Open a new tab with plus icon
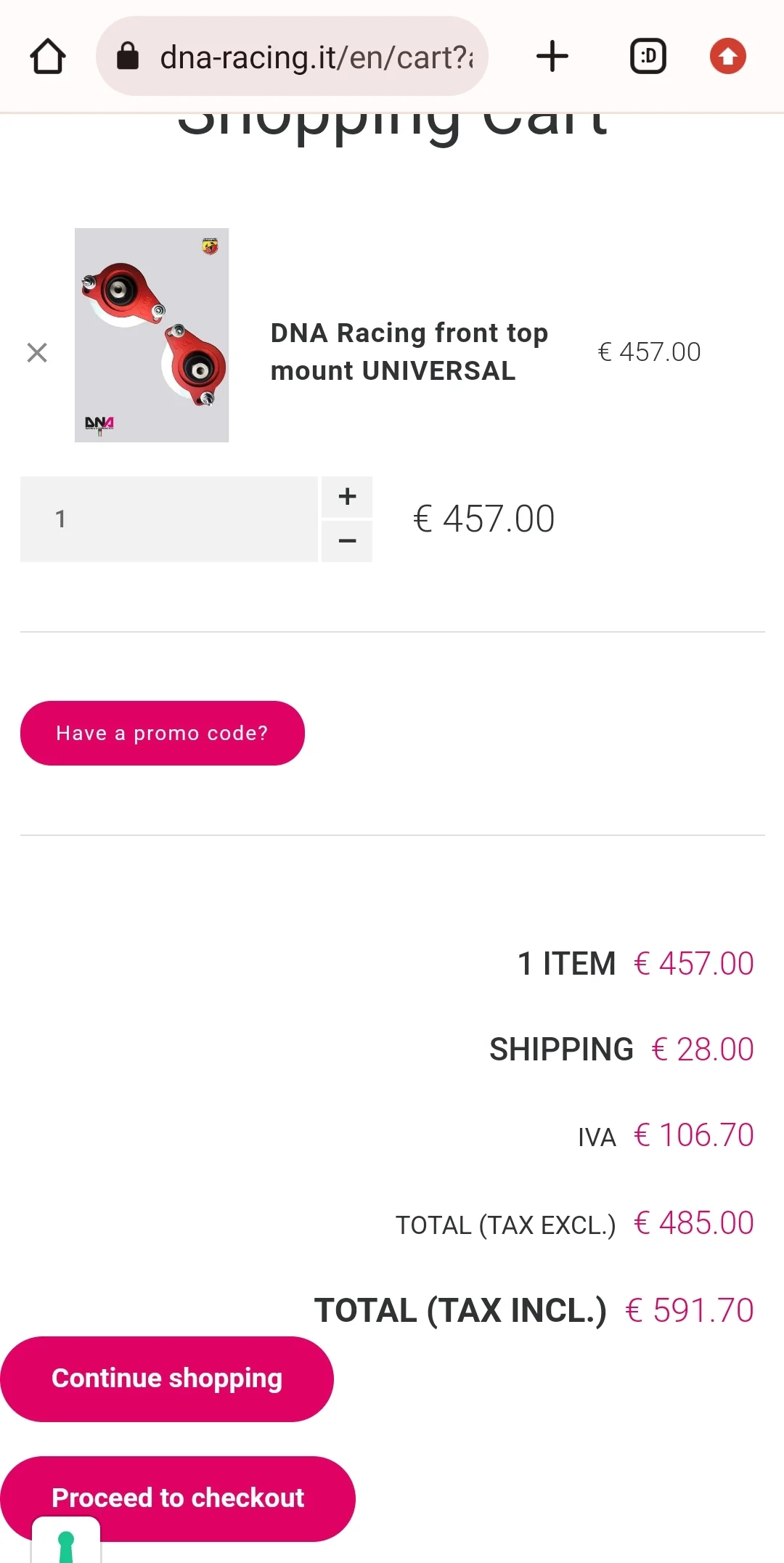 [552, 57]
